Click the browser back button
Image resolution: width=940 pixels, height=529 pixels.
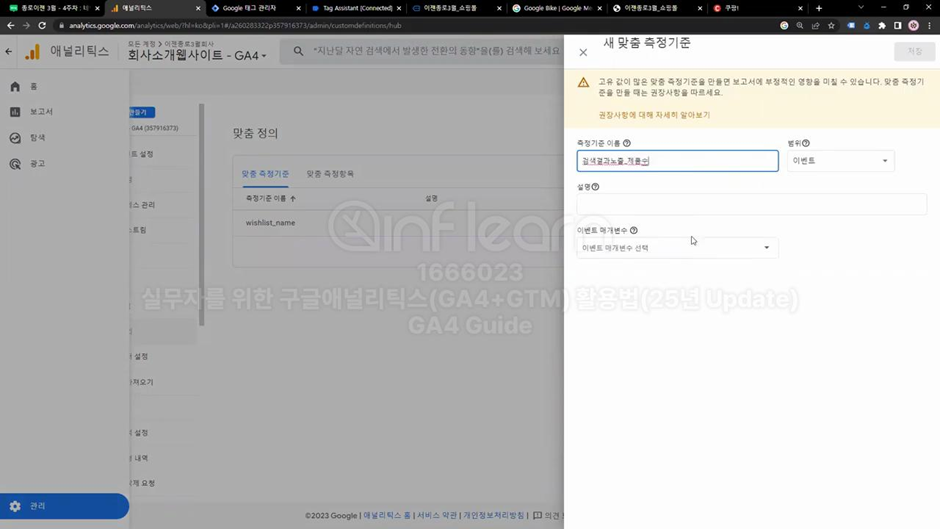[x=11, y=26]
